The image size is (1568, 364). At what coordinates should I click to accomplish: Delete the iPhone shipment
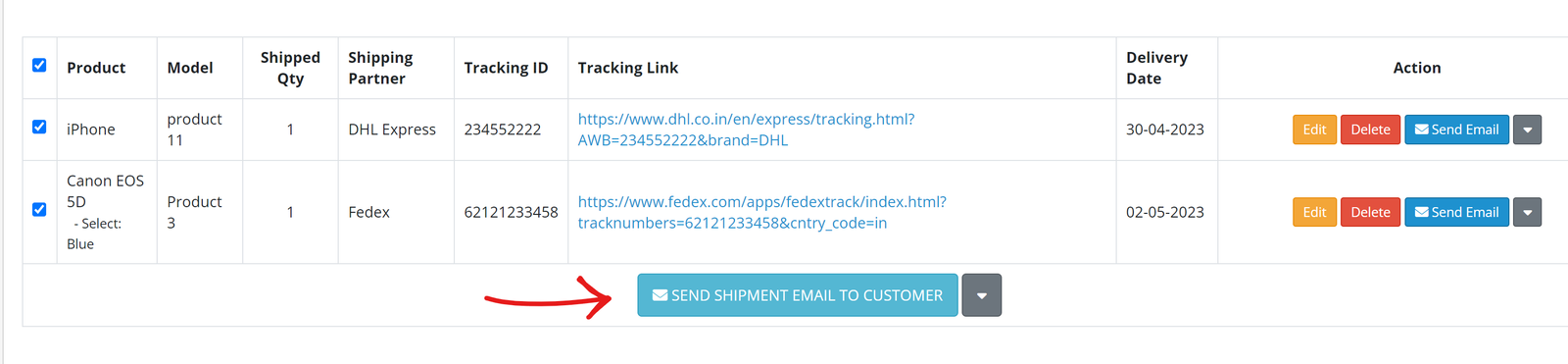pos(1370,130)
